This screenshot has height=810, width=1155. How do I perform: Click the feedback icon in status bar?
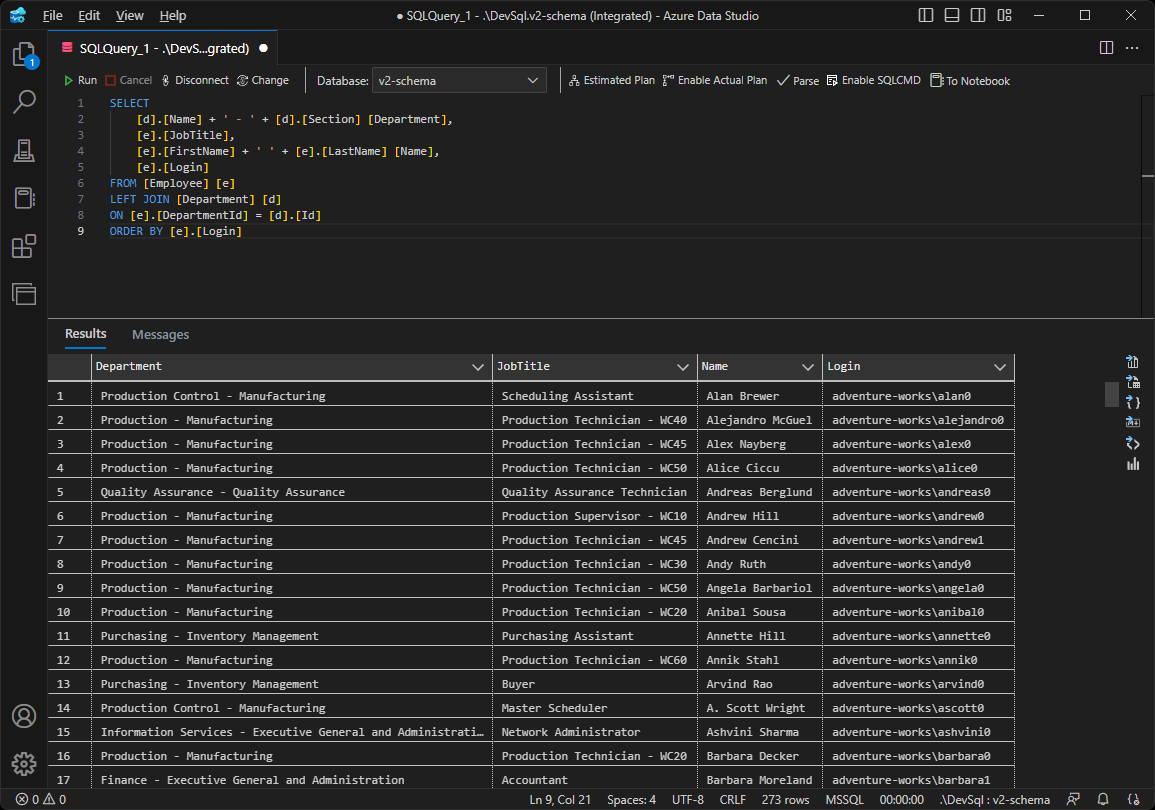coord(1073,800)
